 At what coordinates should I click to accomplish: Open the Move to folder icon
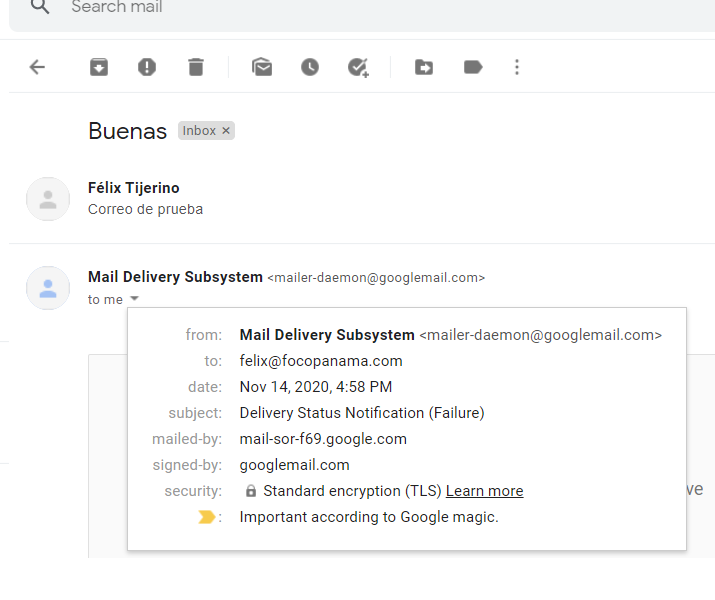(424, 67)
